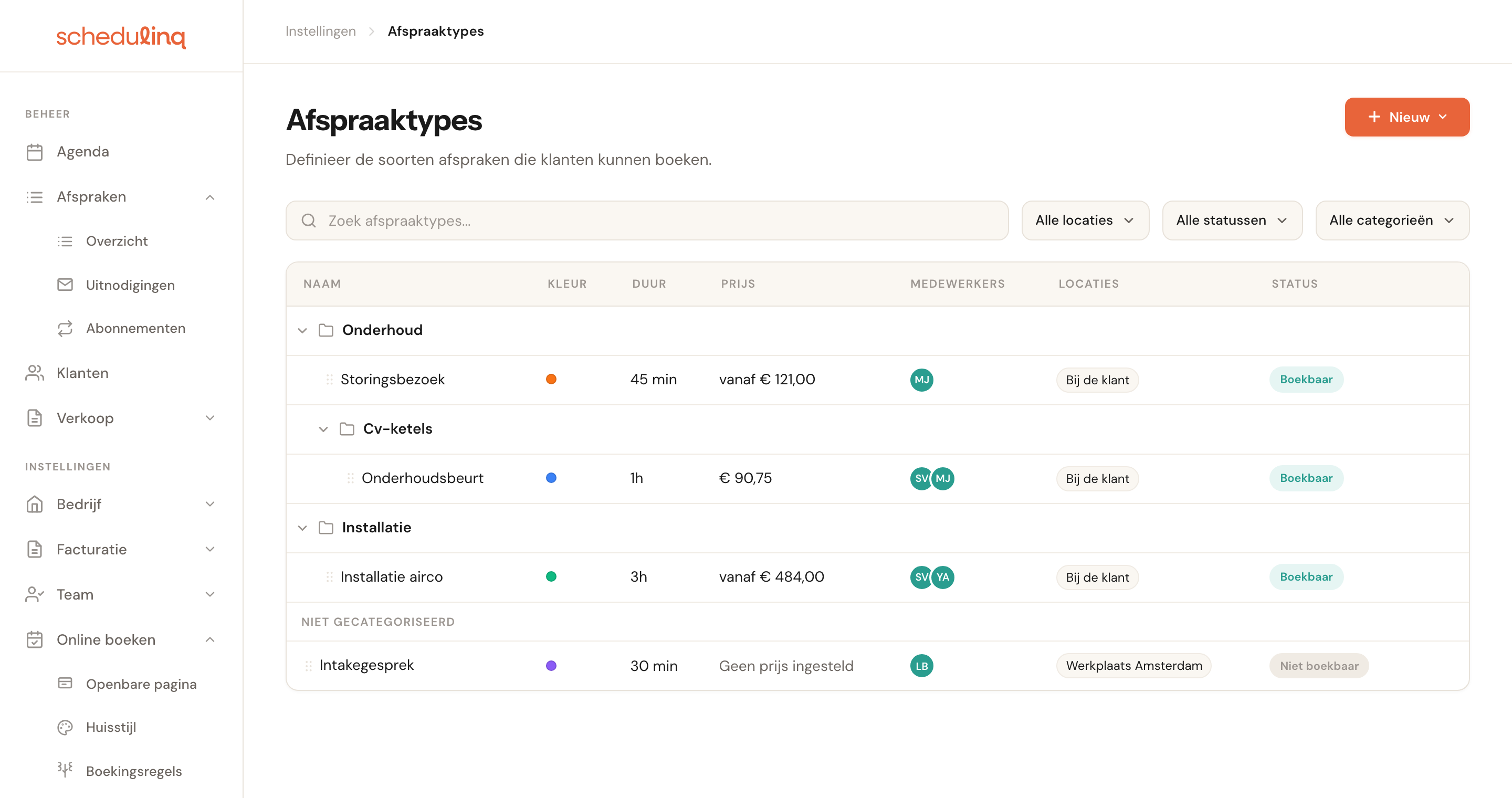This screenshot has width=1512, height=798.
Task: Open the Intakegesprek appointment type
Action: coord(366,665)
